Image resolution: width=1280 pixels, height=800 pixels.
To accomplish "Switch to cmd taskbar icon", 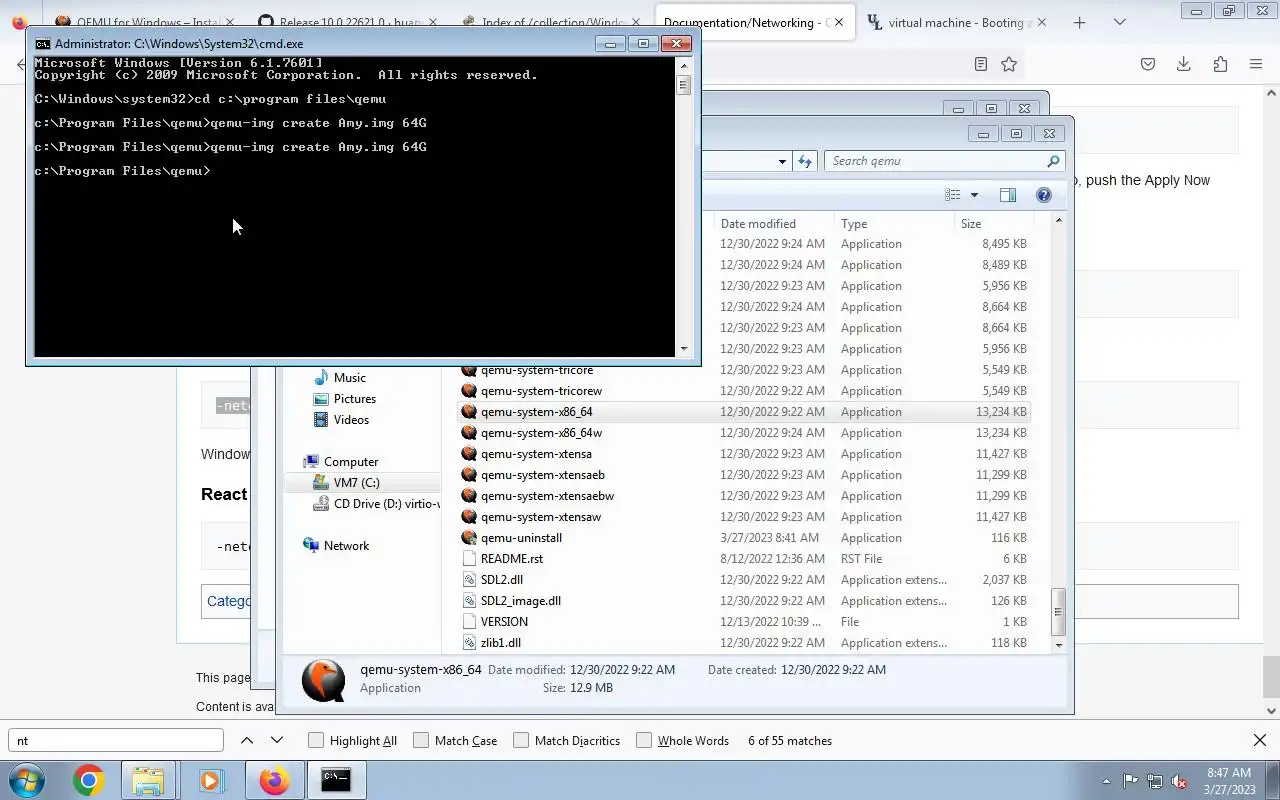I will click(336, 780).
